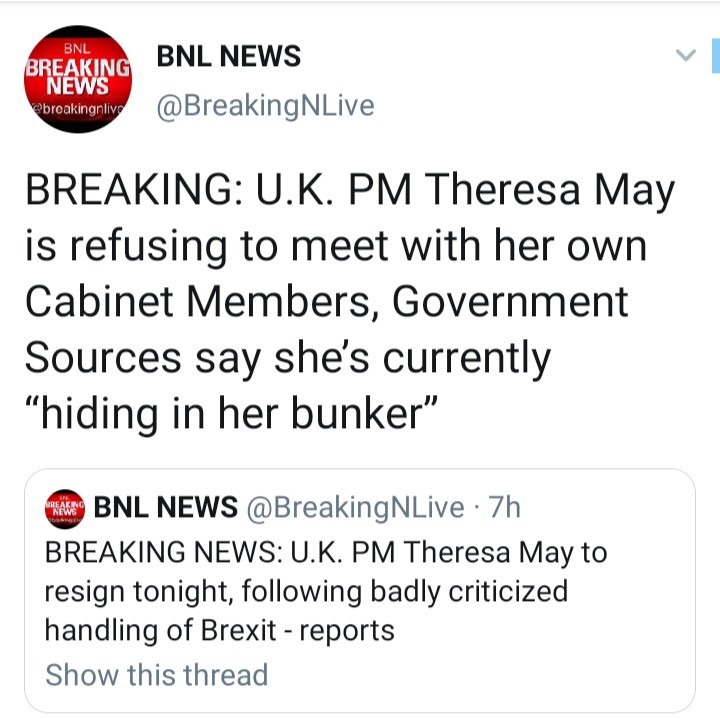Click the 7h timestamp on the quoted tweet
The height and width of the screenshot is (724, 720).
pyautogui.click(x=507, y=509)
